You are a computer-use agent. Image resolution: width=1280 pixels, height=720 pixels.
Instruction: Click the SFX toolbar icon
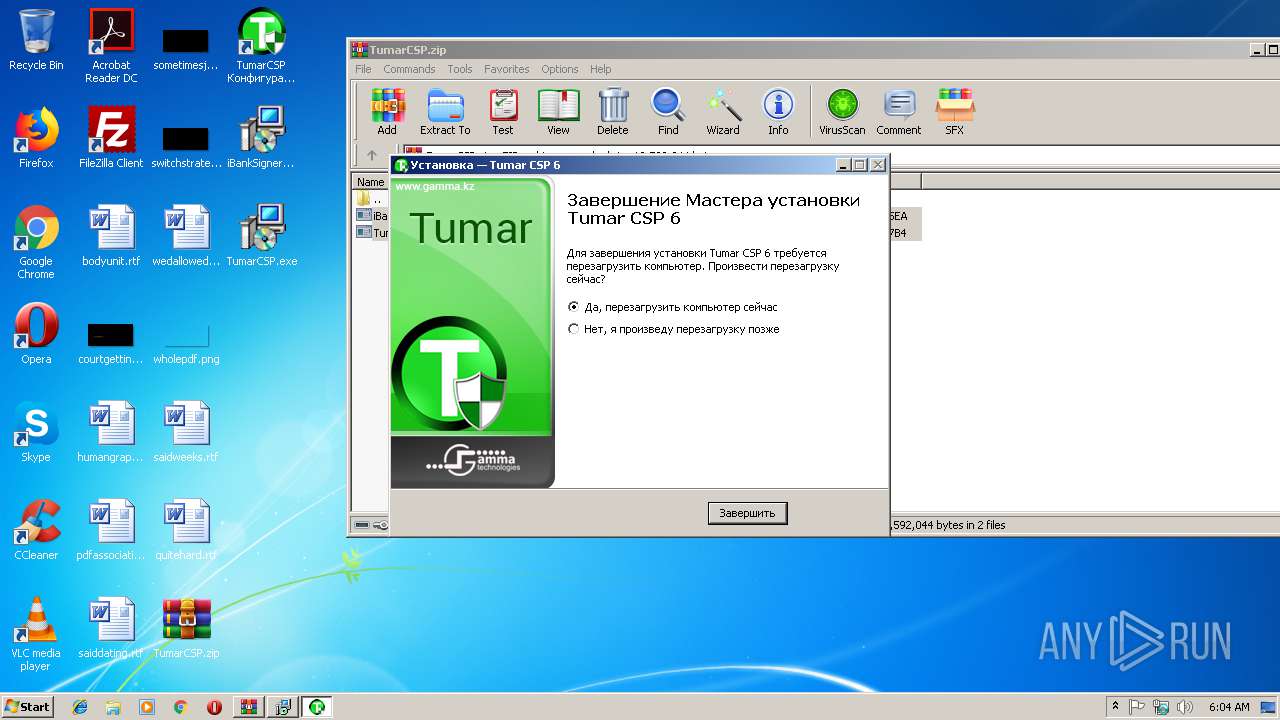click(x=955, y=111)
